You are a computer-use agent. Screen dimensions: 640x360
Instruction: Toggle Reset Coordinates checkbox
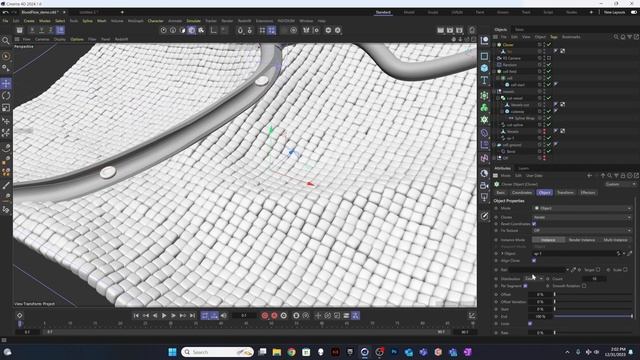534,224
